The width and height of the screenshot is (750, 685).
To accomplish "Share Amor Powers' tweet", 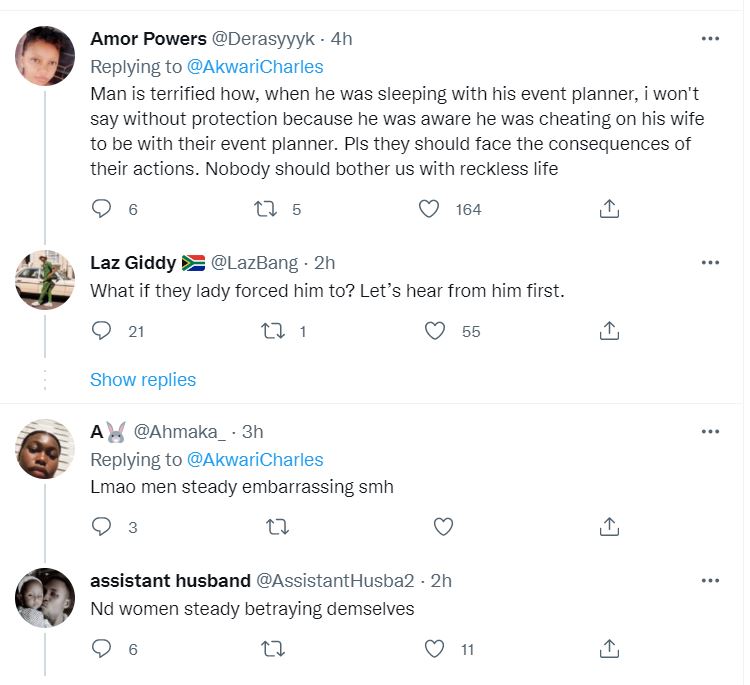I will (609, 209).
